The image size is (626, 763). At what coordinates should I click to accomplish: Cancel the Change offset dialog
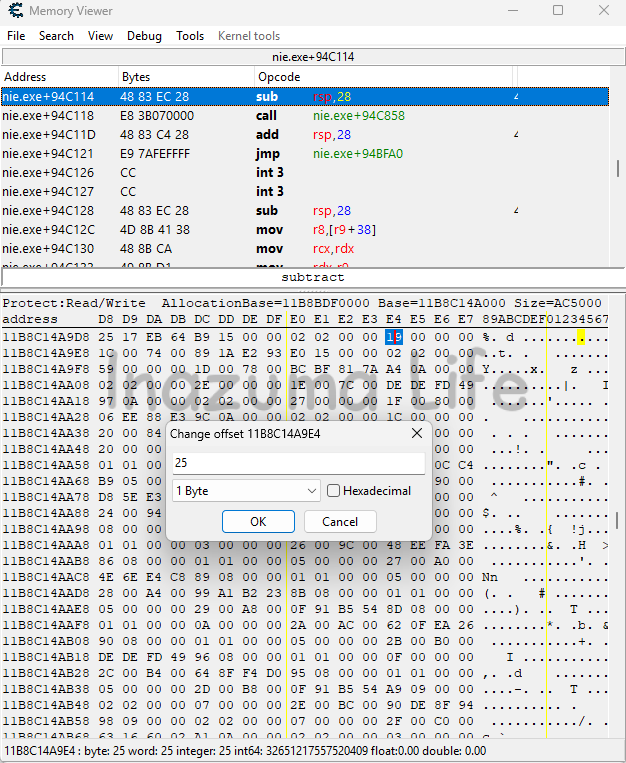[x=340, y=522]
